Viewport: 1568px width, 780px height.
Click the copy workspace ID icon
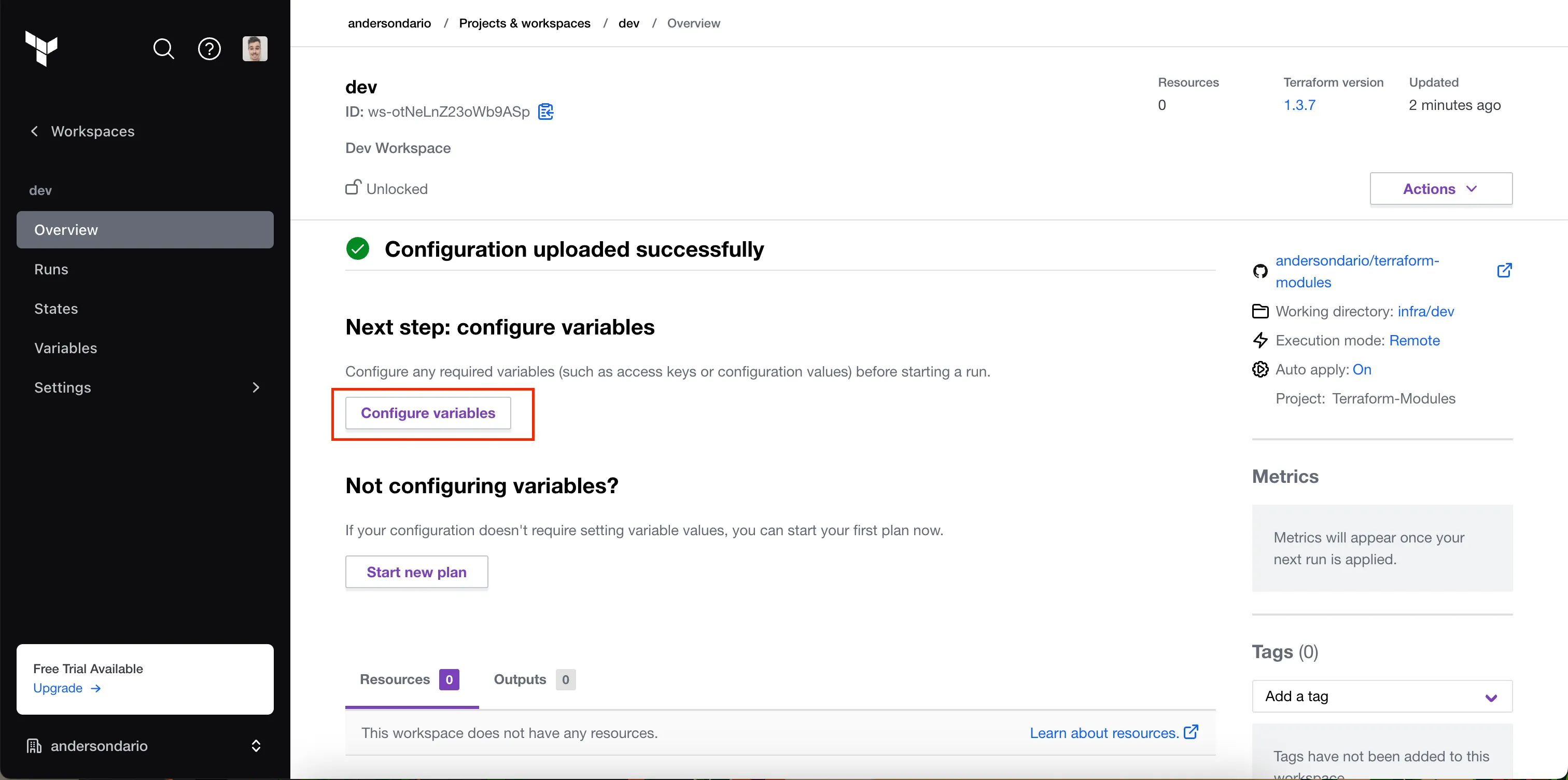(546, 112)
